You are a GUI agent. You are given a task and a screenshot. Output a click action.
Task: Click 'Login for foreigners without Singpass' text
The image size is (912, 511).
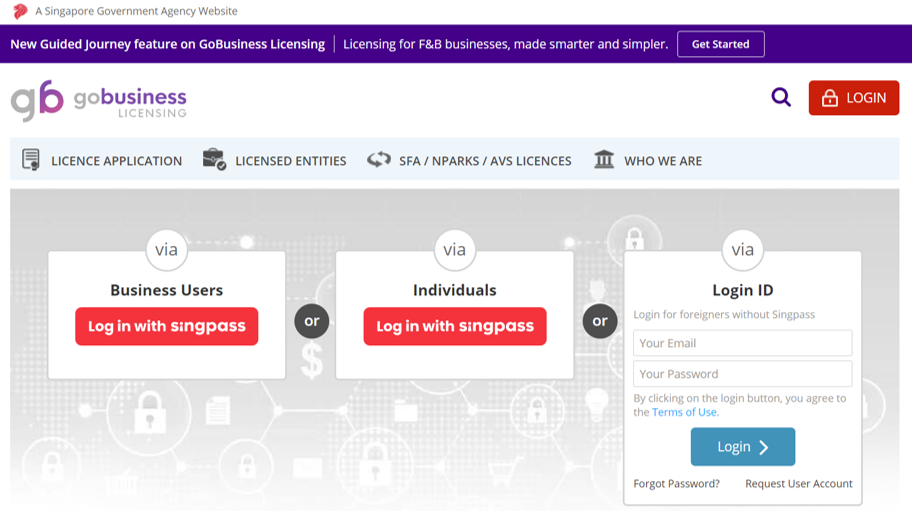pos(724,315)
